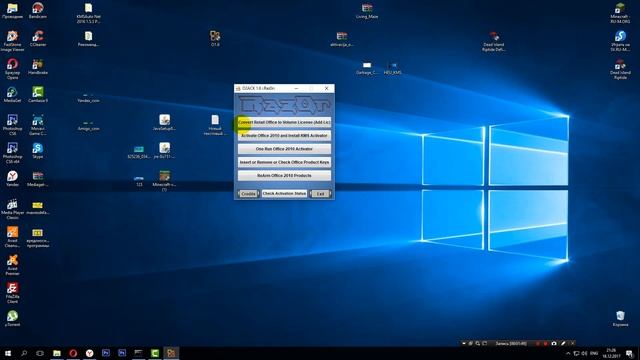This screenshot has width=640, height=360.
Task: Click Rearm Office 2010 Products button
Action: pyautogui.click(x=284, y=176)
